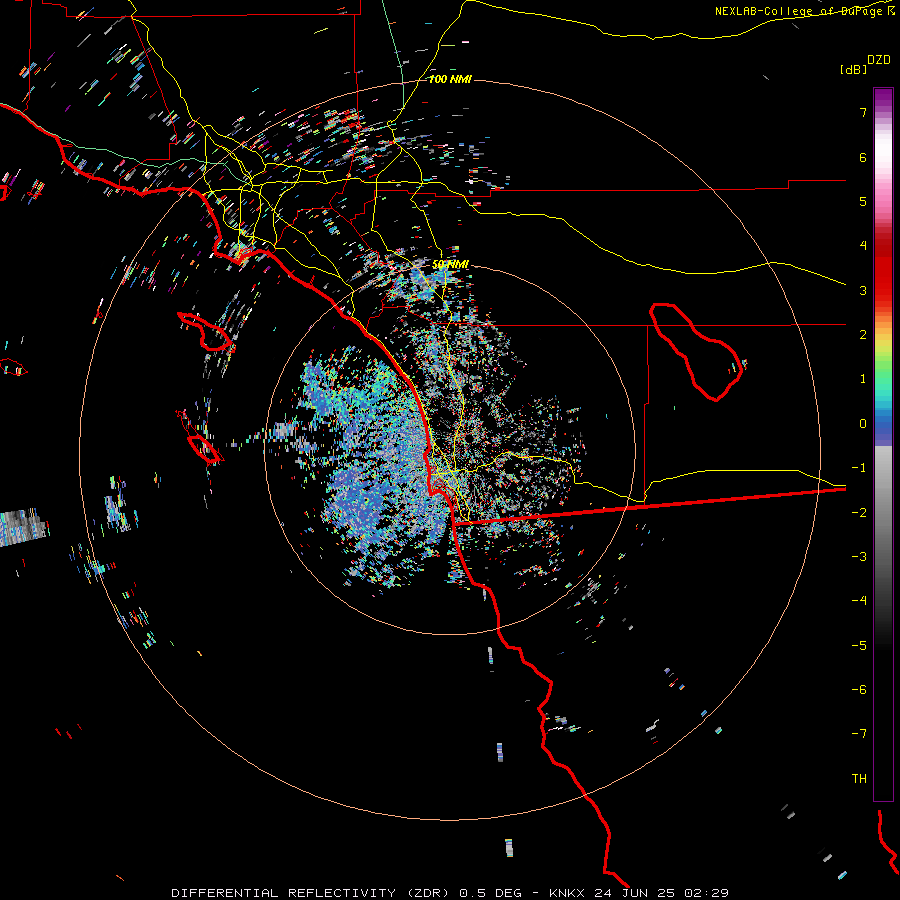Click the -2 dB value on color scale

859,512
